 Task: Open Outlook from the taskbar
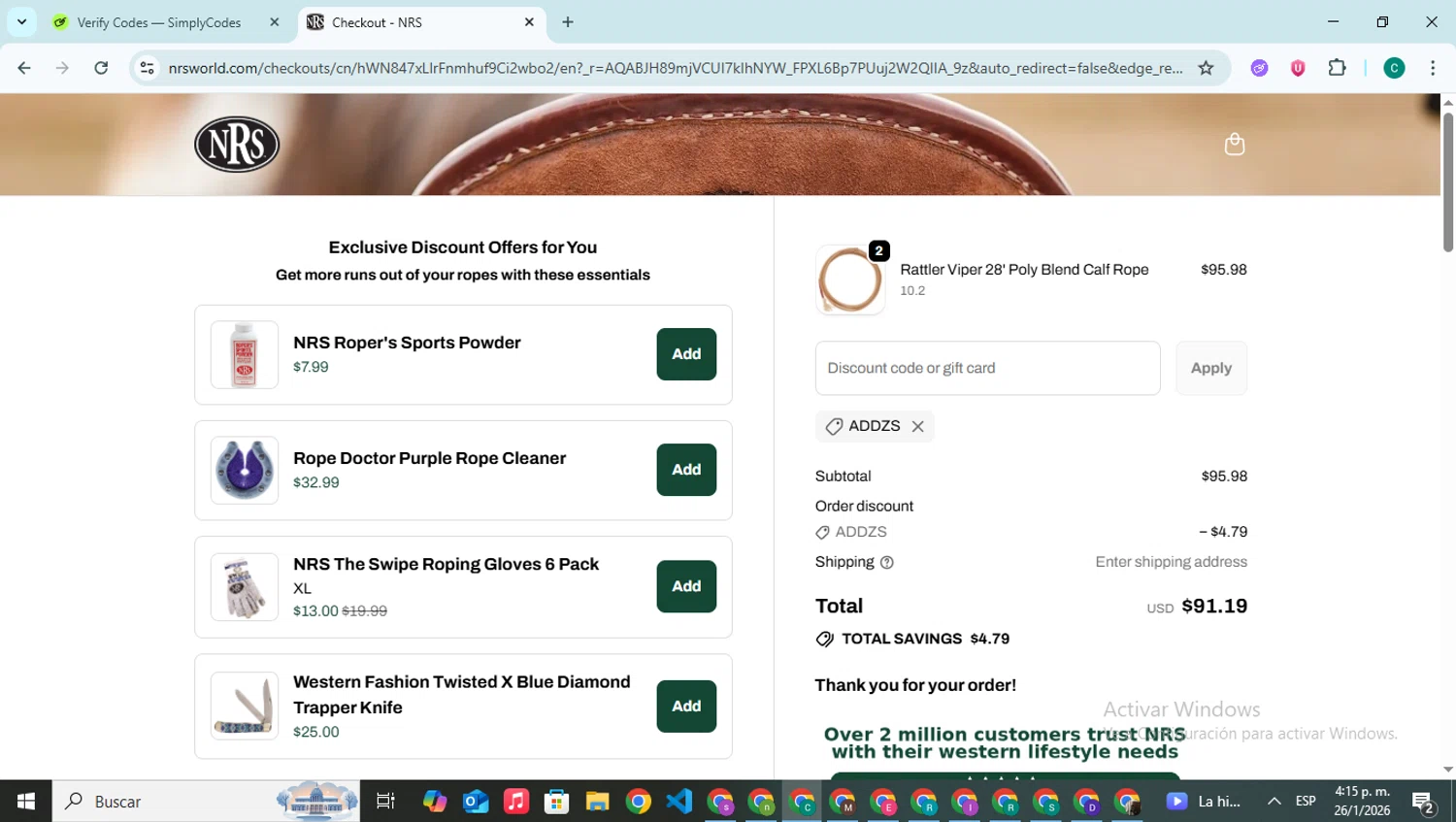(476, 802)
